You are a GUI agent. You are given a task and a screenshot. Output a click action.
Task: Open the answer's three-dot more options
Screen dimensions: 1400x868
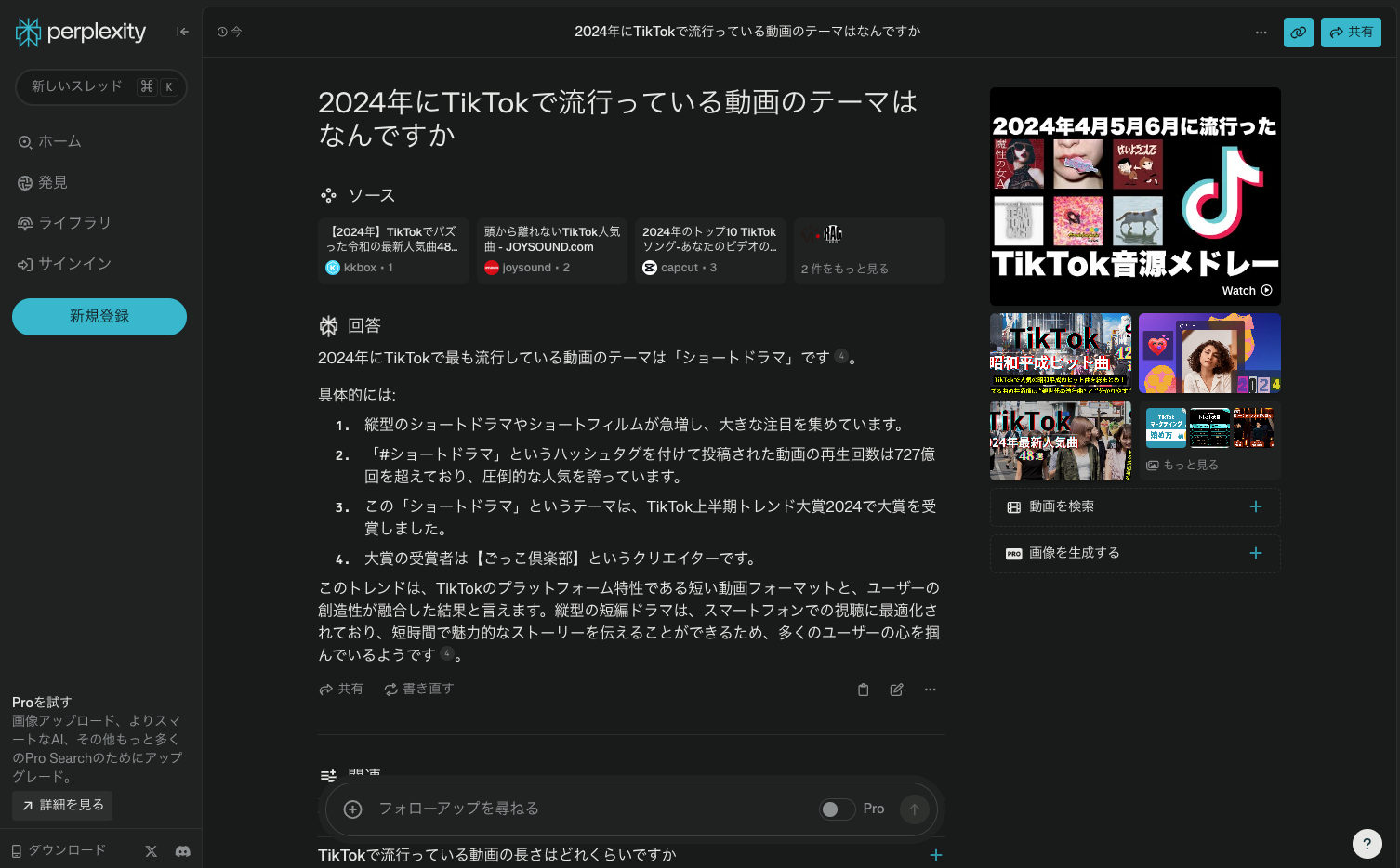click(x=931, y=690)
